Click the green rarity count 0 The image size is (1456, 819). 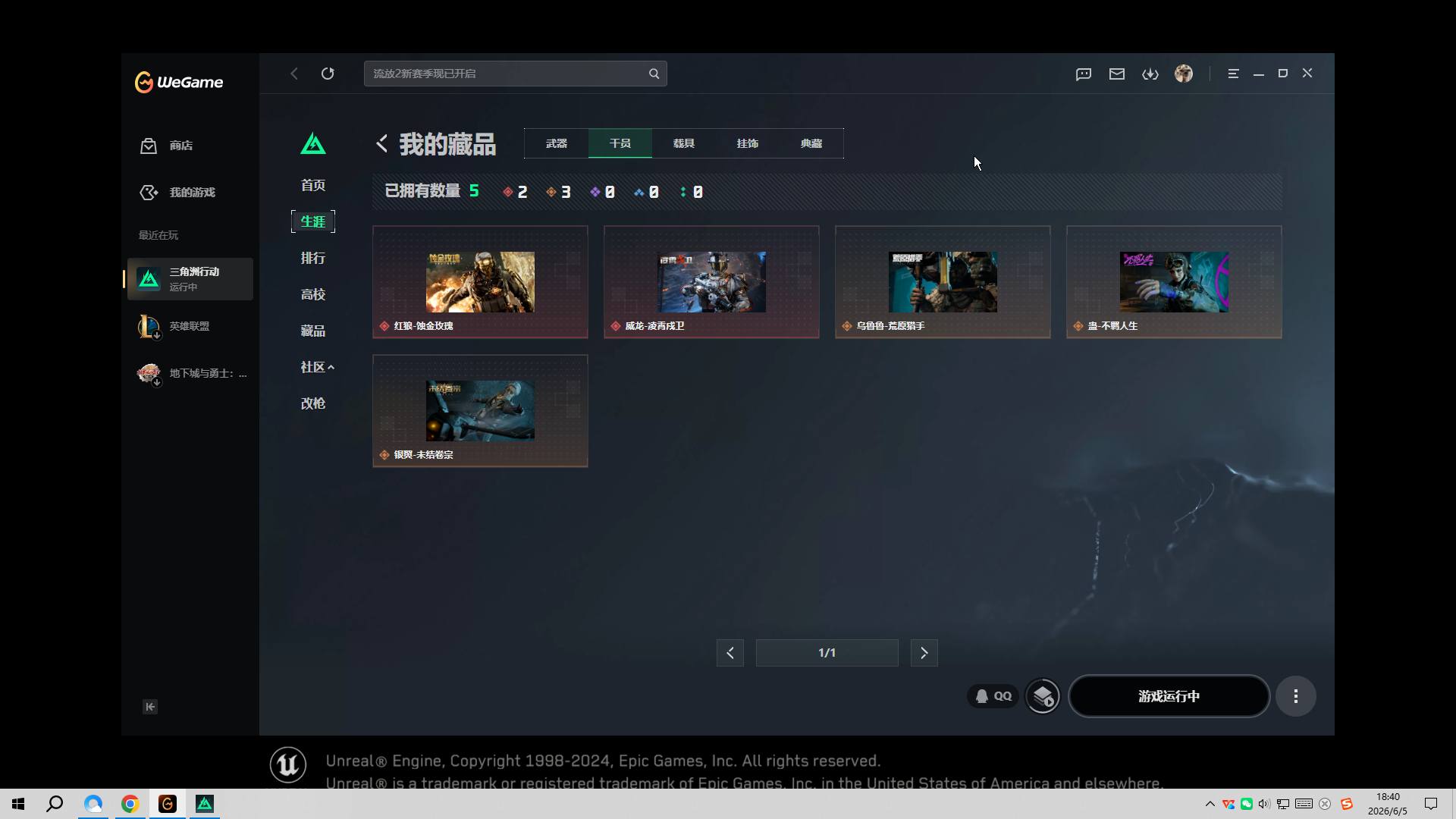point(692,193)
